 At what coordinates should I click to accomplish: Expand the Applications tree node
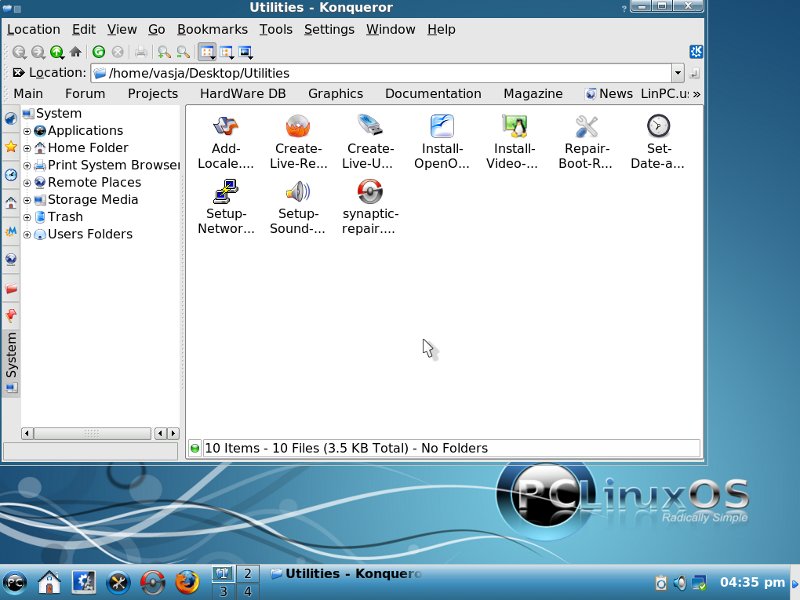click(x=28, y=131)
